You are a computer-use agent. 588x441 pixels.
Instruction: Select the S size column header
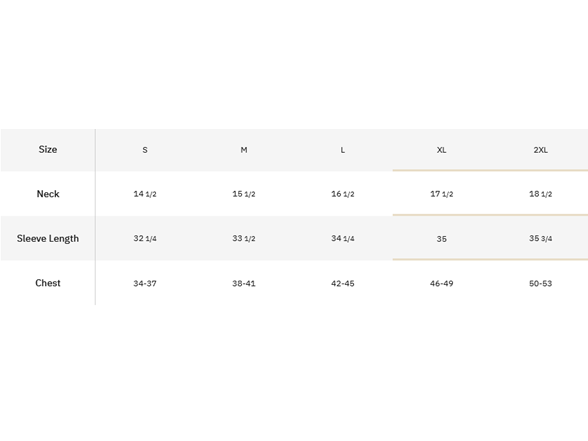point(145,150)
